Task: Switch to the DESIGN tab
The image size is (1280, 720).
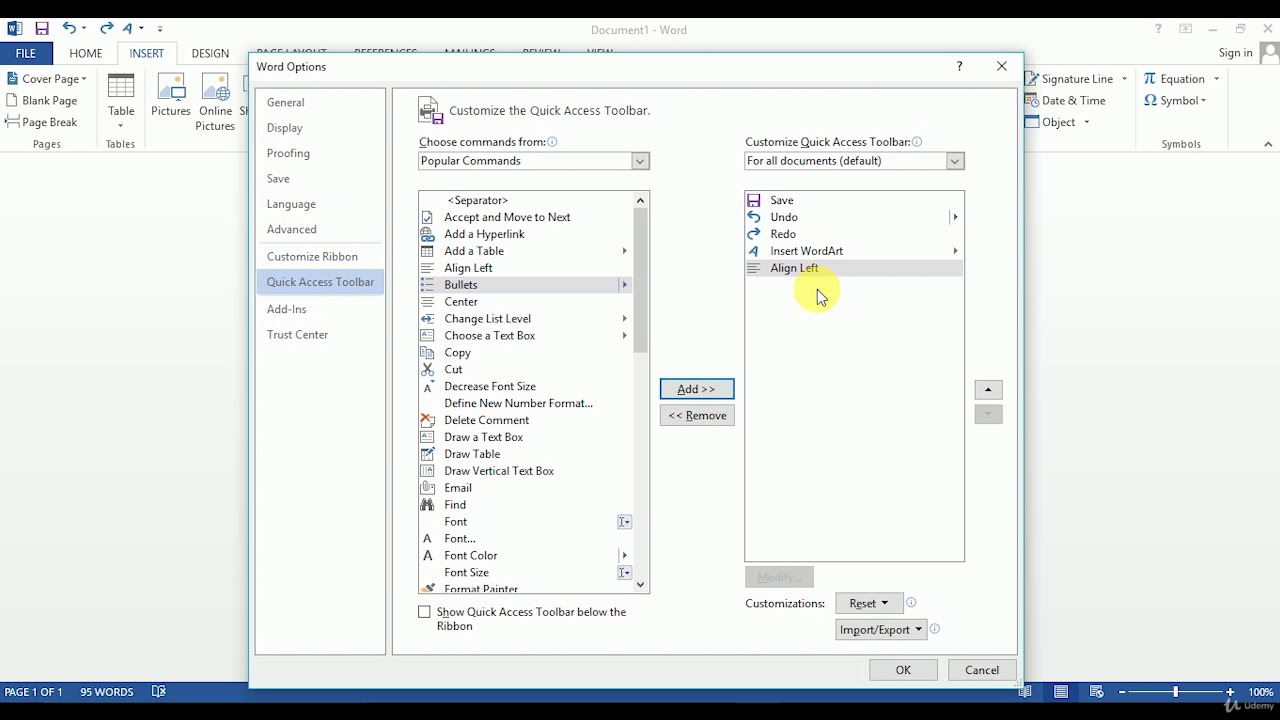Action: tap(210, 53)
